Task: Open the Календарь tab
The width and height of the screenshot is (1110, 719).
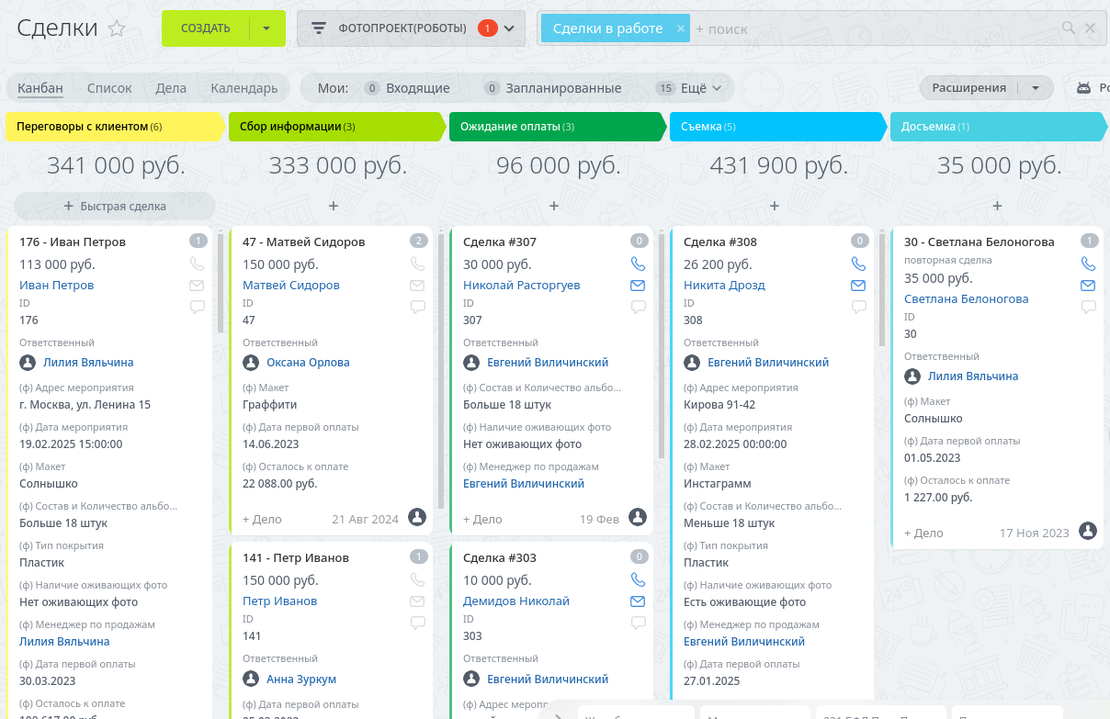Action: click(x=243, y=88)
